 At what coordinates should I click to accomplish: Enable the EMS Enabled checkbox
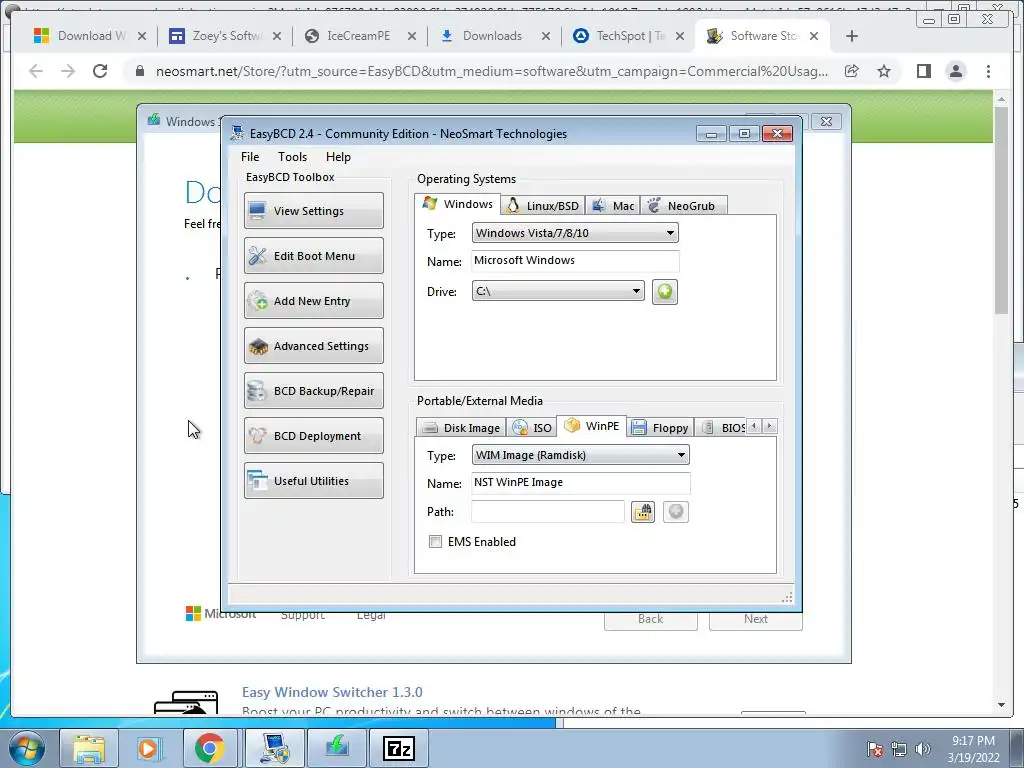(436, 541)
